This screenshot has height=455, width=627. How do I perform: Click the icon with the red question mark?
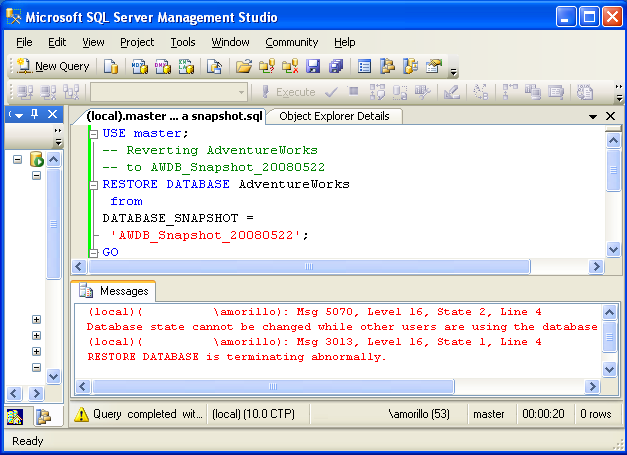pyautogui.click(x=267, y=66)
